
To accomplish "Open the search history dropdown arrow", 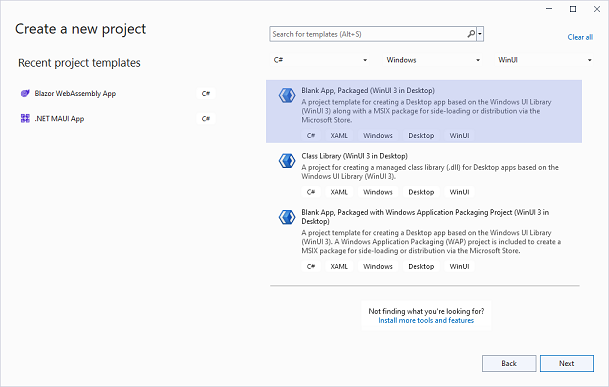I will coord(480,34).
